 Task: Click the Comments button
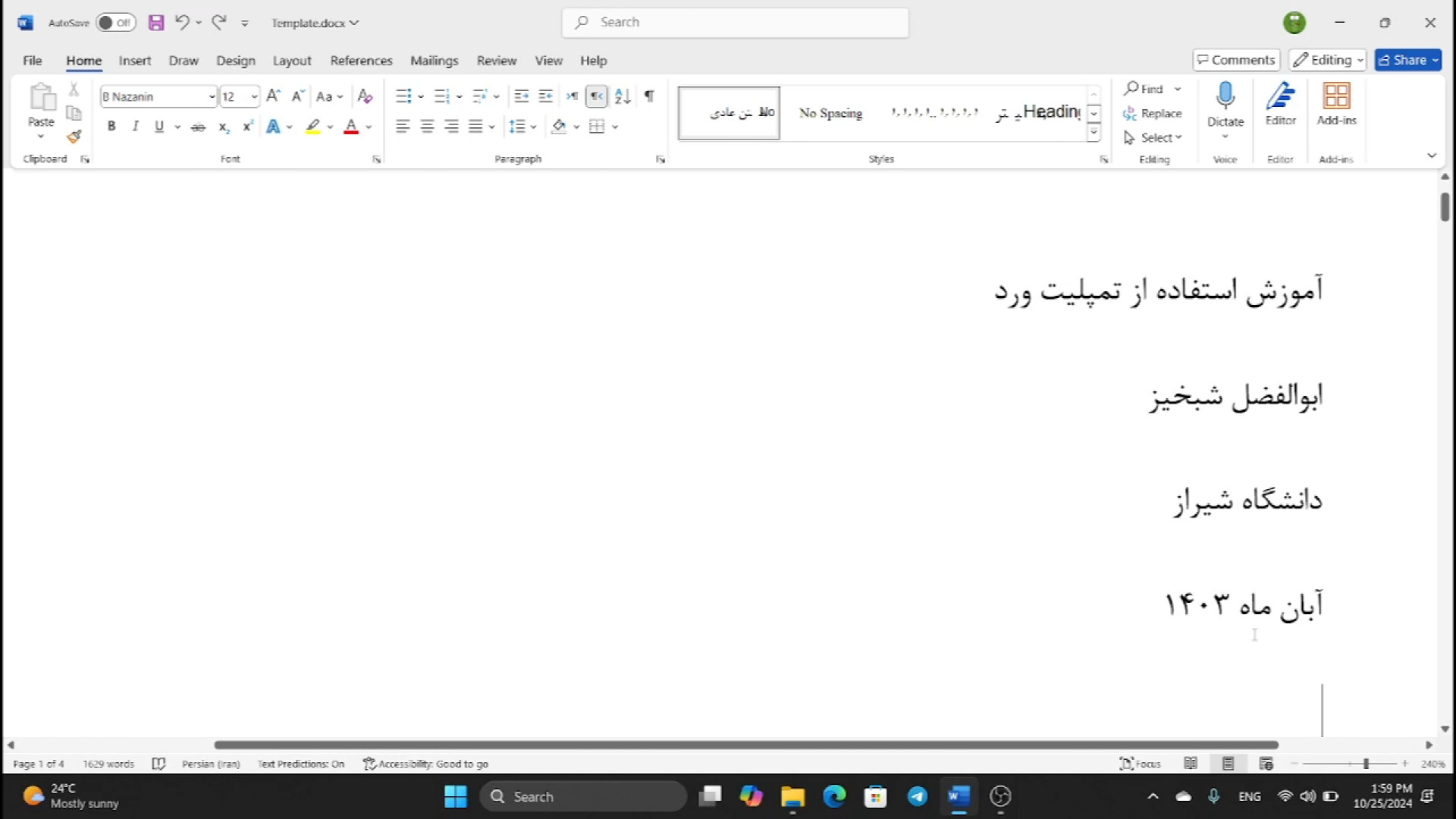[x=1236, y=60]
